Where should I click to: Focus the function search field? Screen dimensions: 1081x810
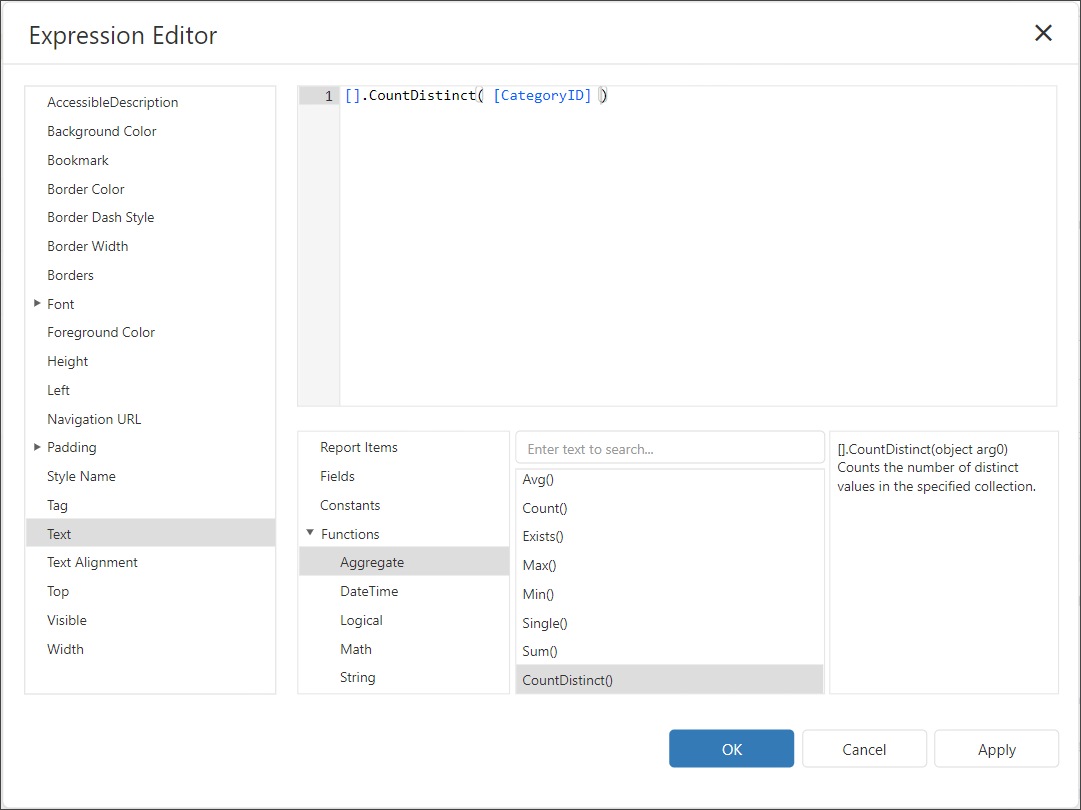(x=670, y=449)
